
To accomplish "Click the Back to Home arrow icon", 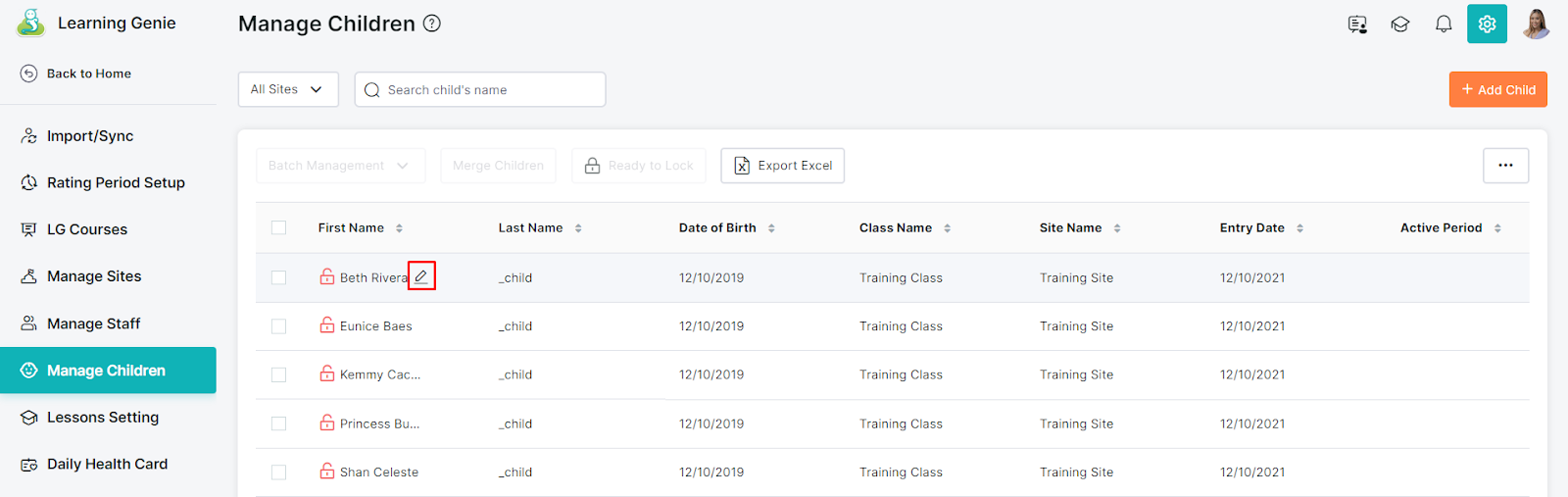I will (29, 74).
